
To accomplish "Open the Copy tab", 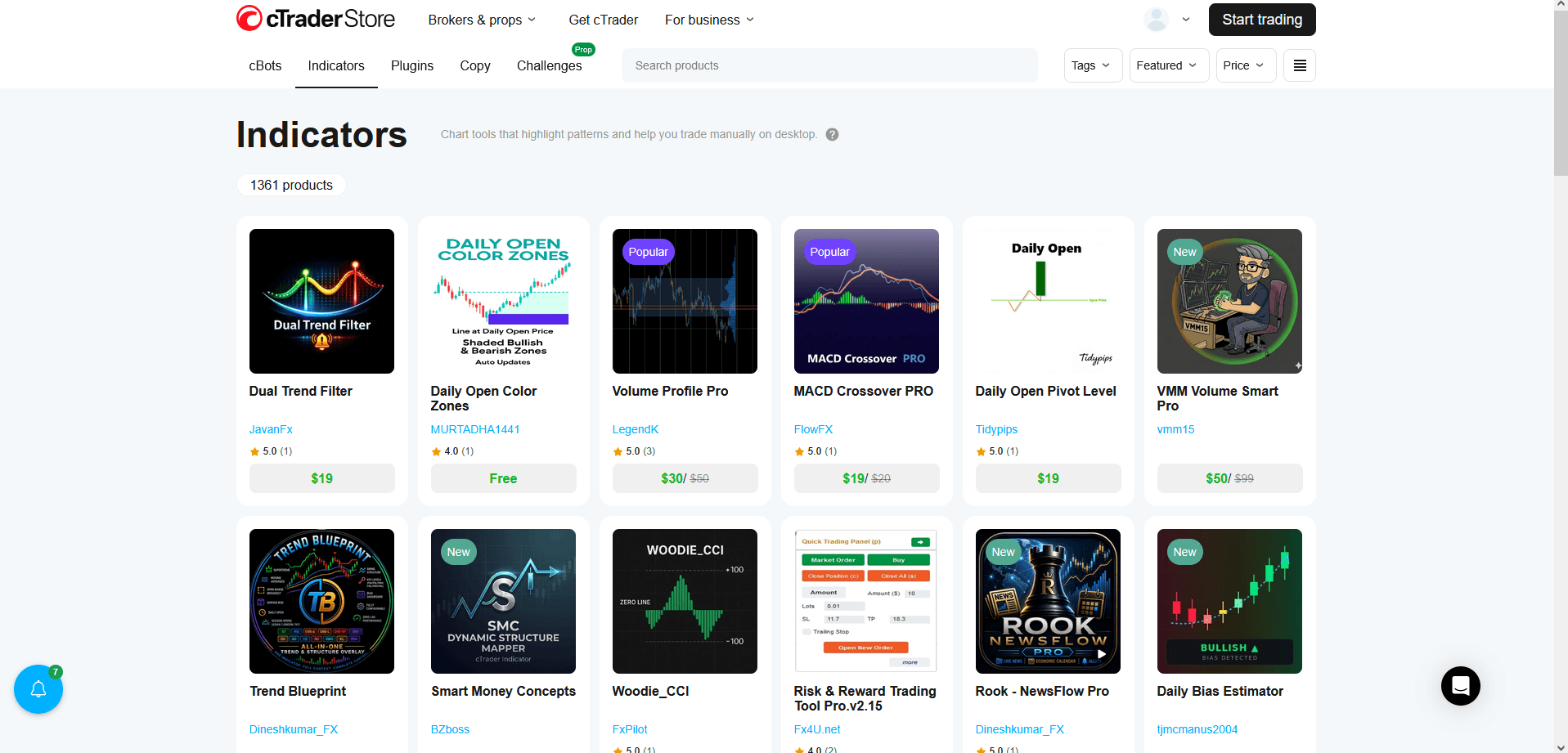I will [475, 65].
